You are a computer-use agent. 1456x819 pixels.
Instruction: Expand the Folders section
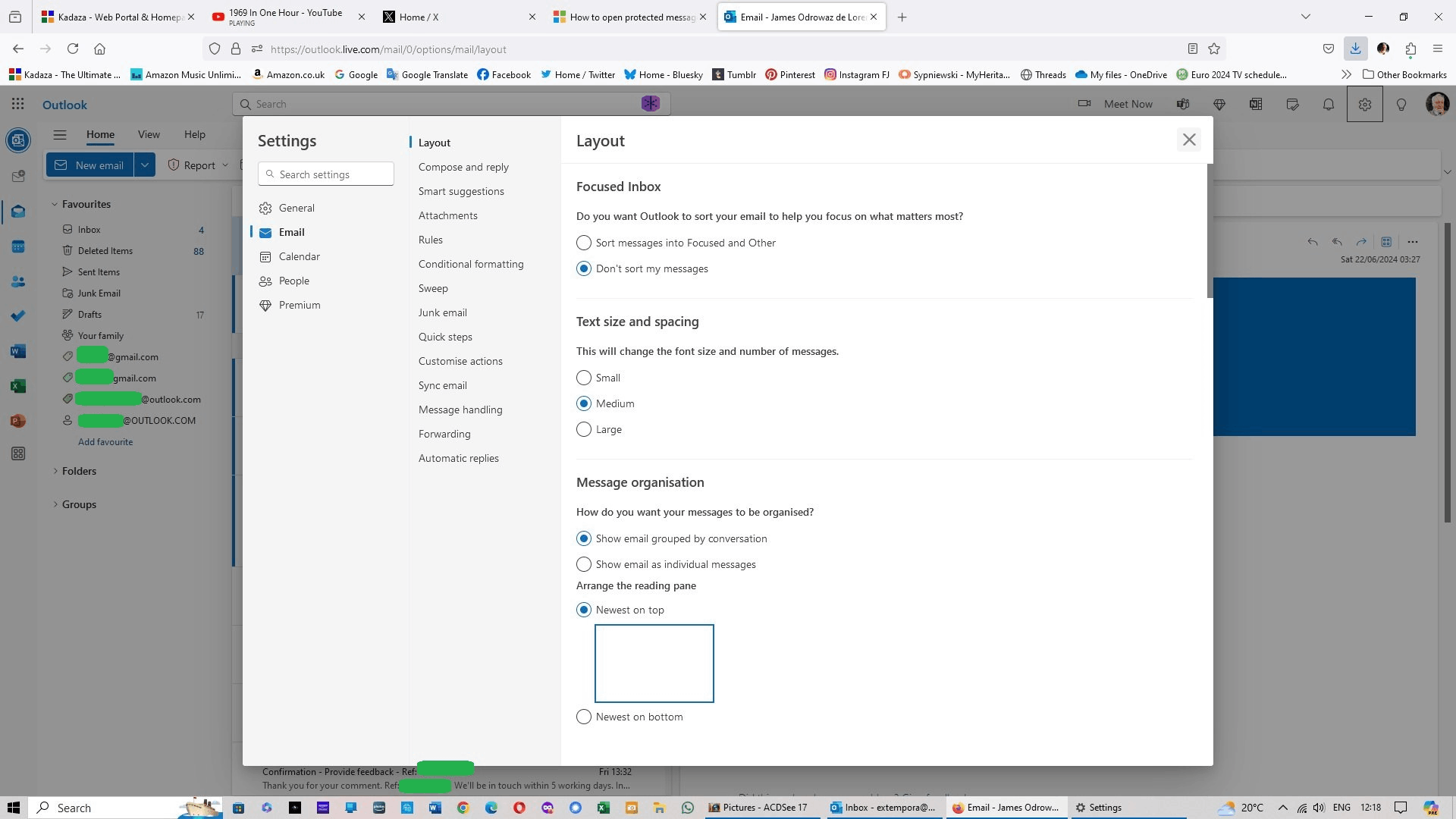[78, 471]
